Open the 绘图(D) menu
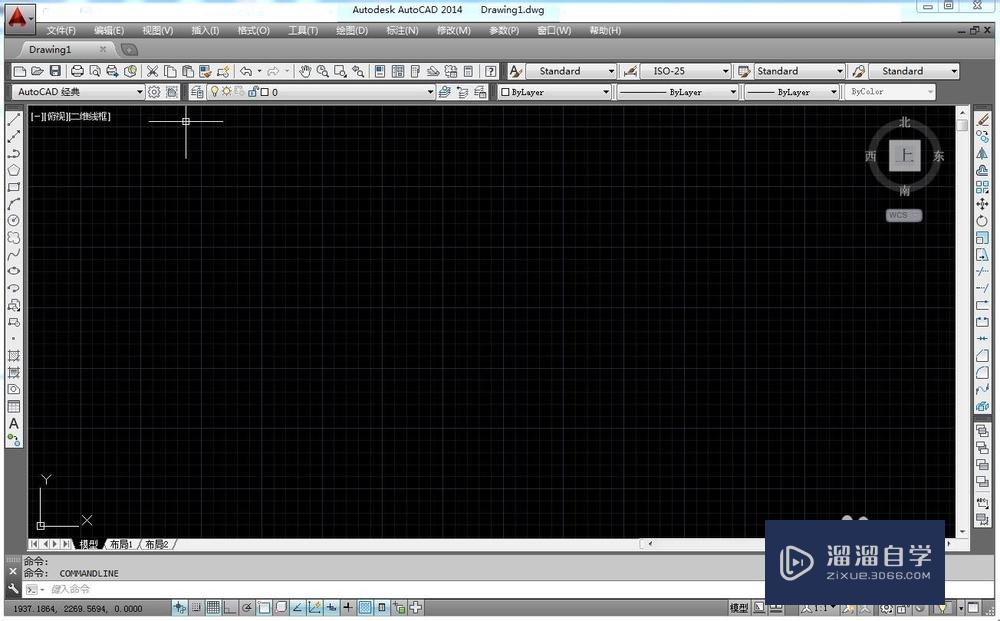The width and height of the screenshot is (1000, 621). pos(352,31)
